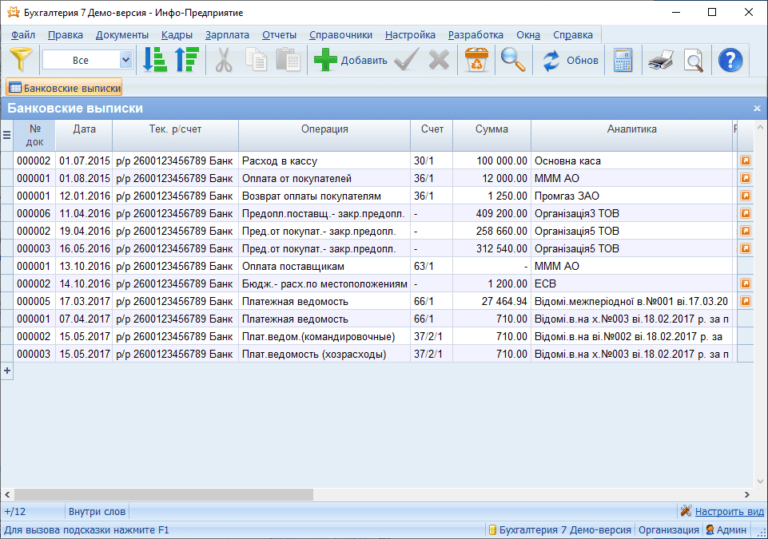Open the Документы menu
Screen dimensions: 768x539
click(x=122, y=34)
